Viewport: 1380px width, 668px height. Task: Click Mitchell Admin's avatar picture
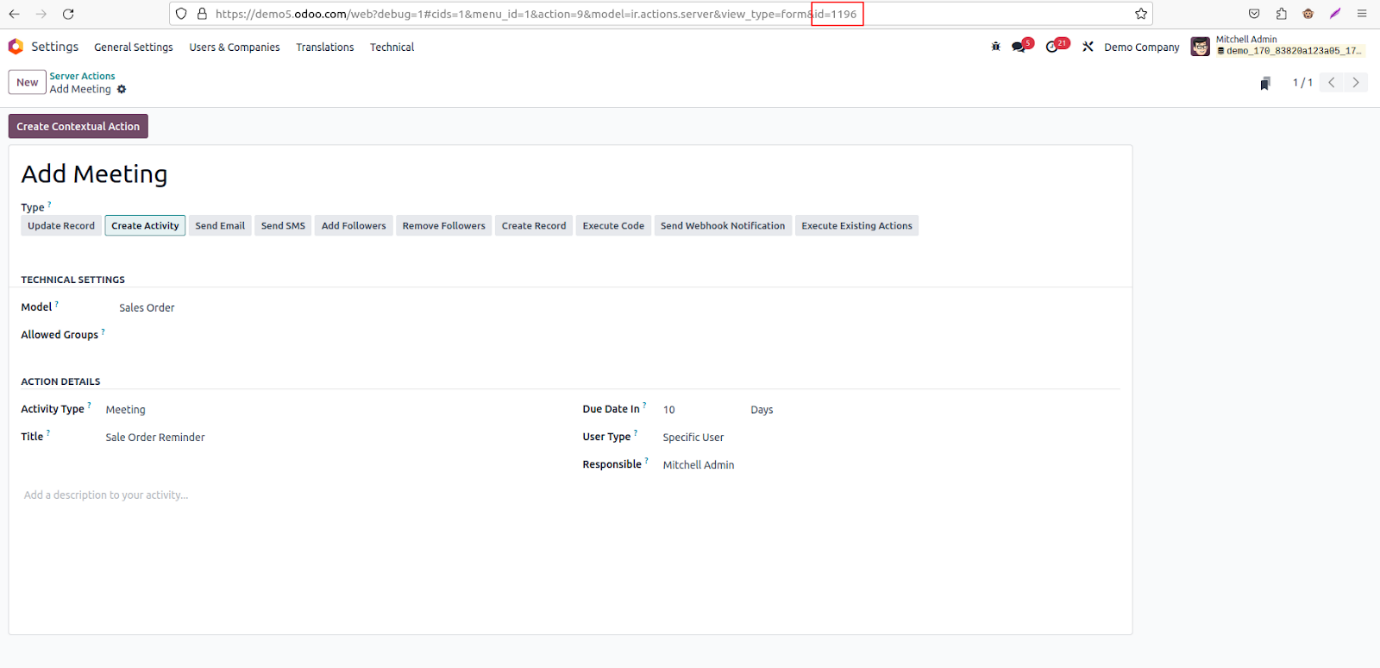pyautogui.click(x=1200, y=46)
